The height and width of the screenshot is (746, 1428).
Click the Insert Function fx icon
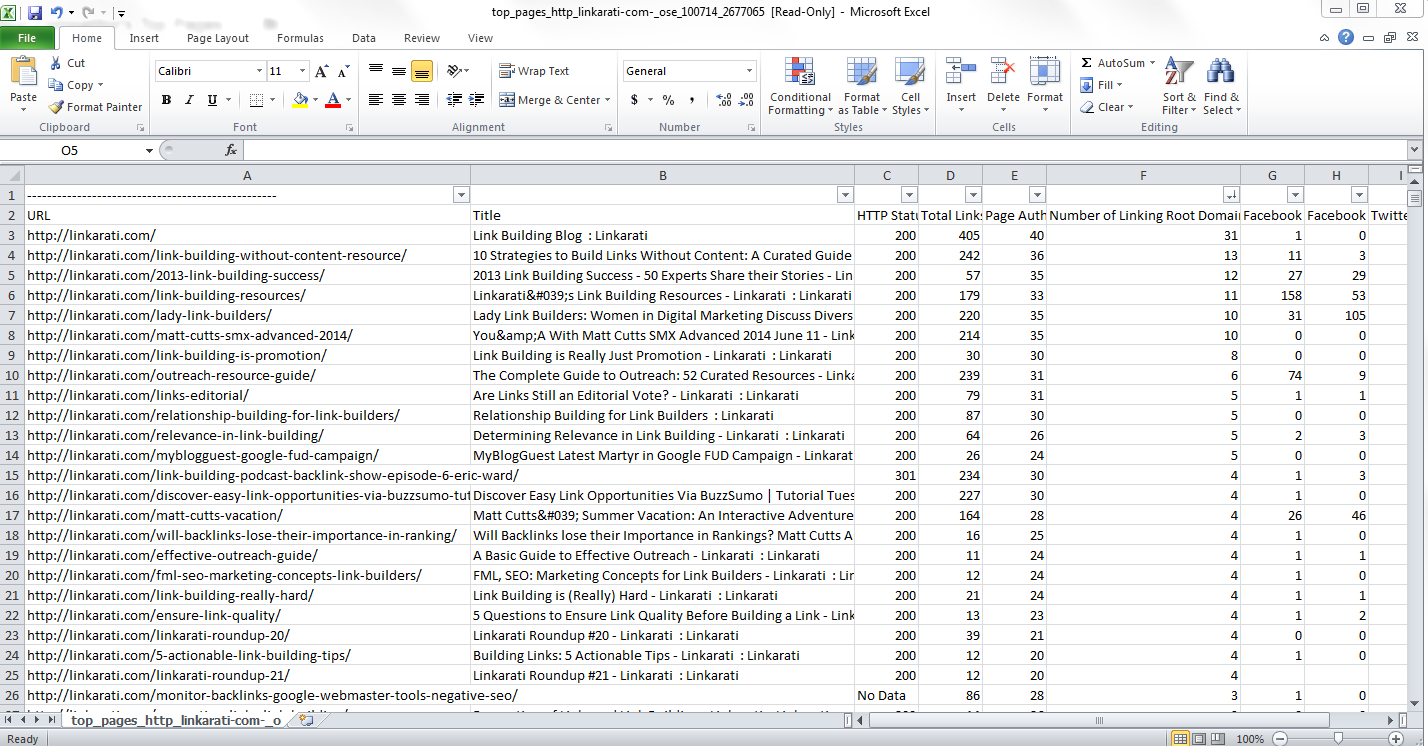pyautogui.click(x=231, y=150)
